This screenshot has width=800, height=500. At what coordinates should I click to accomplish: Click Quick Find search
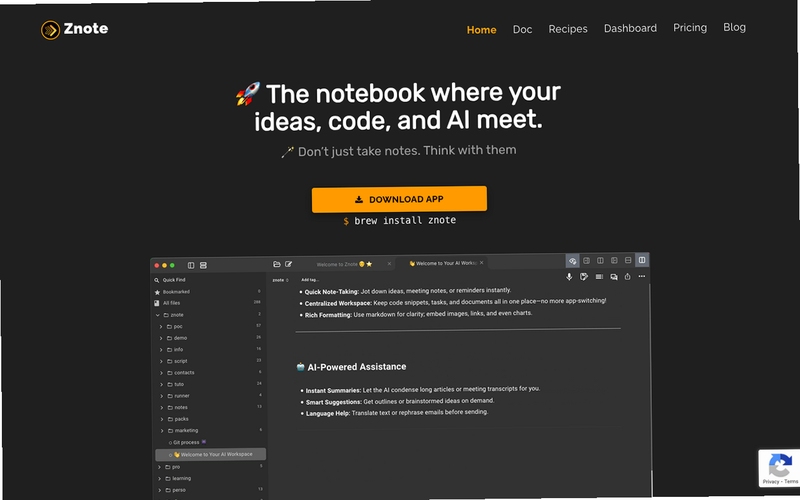click(x=174, y=280)
